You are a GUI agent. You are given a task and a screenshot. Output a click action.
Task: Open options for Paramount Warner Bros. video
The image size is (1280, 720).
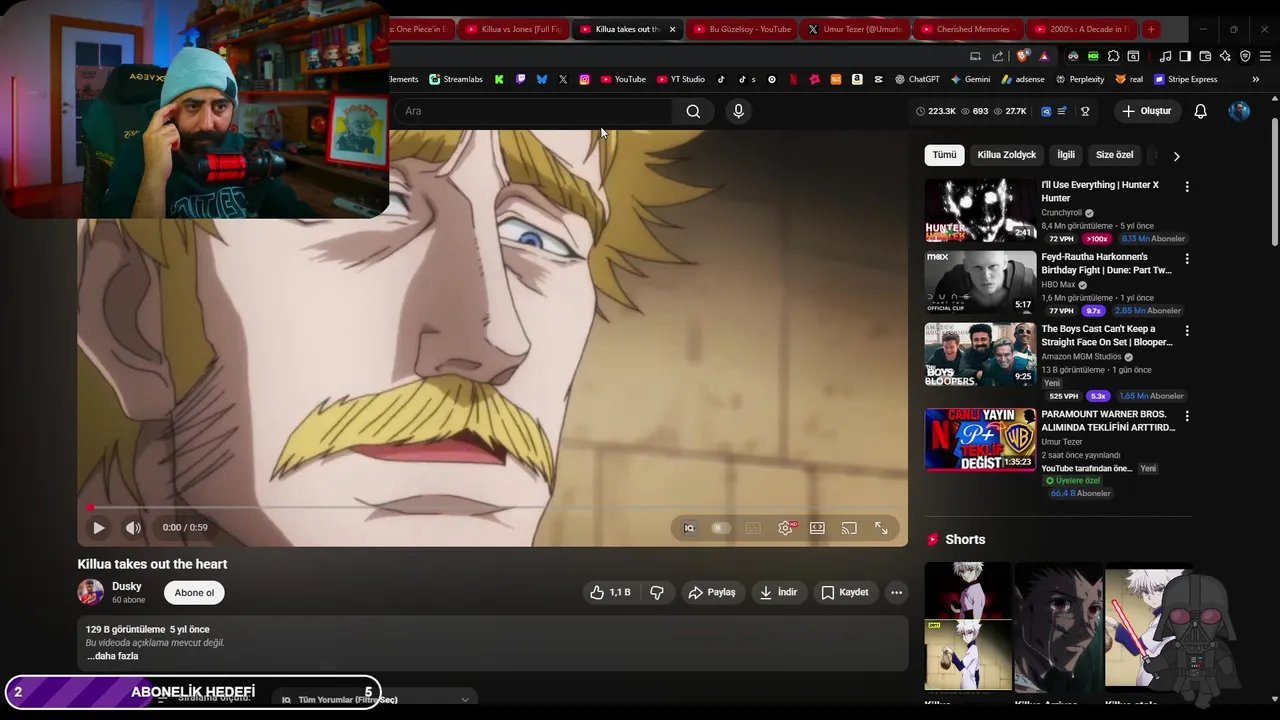[1187, 416]
